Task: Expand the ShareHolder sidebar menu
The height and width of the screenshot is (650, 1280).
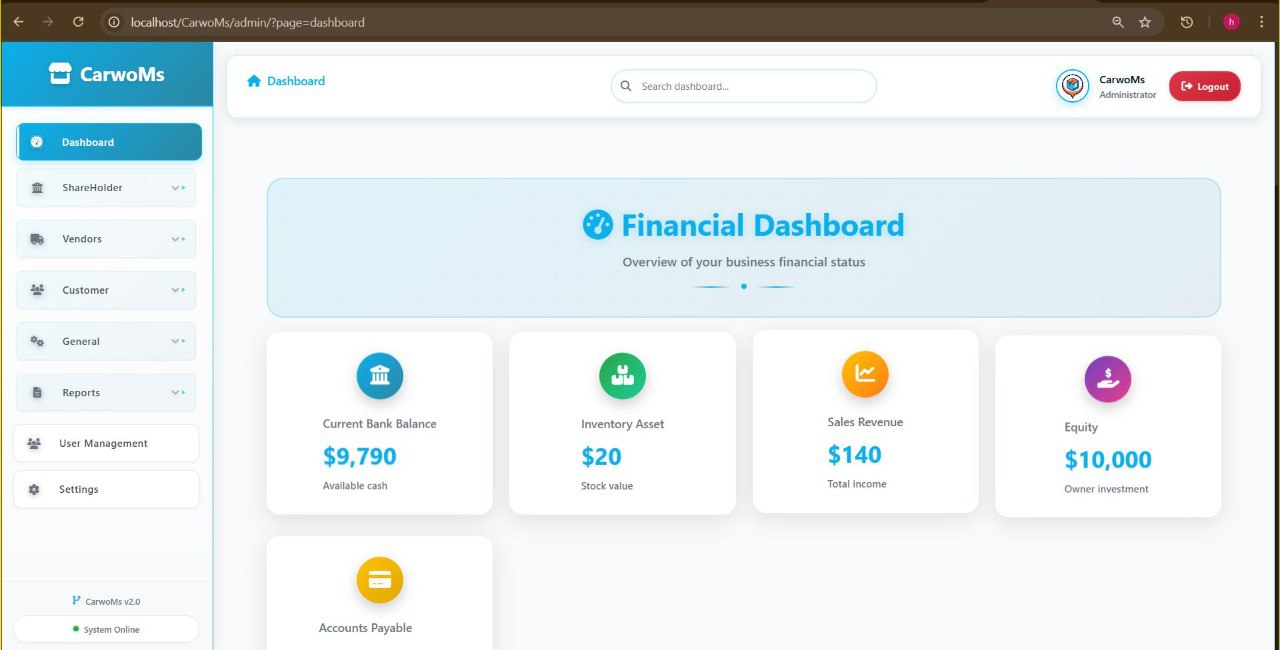Action: 175,187
